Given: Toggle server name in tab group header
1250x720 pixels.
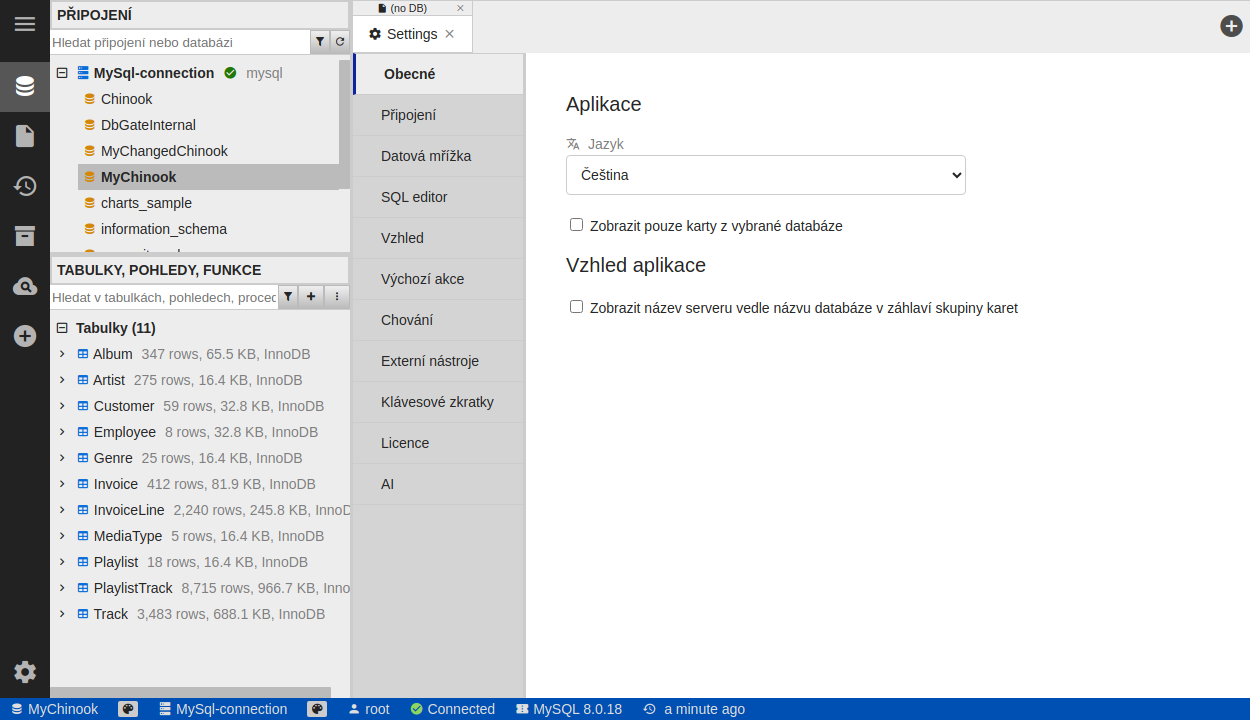Looking at the screenshot, I should click(576, 307).
